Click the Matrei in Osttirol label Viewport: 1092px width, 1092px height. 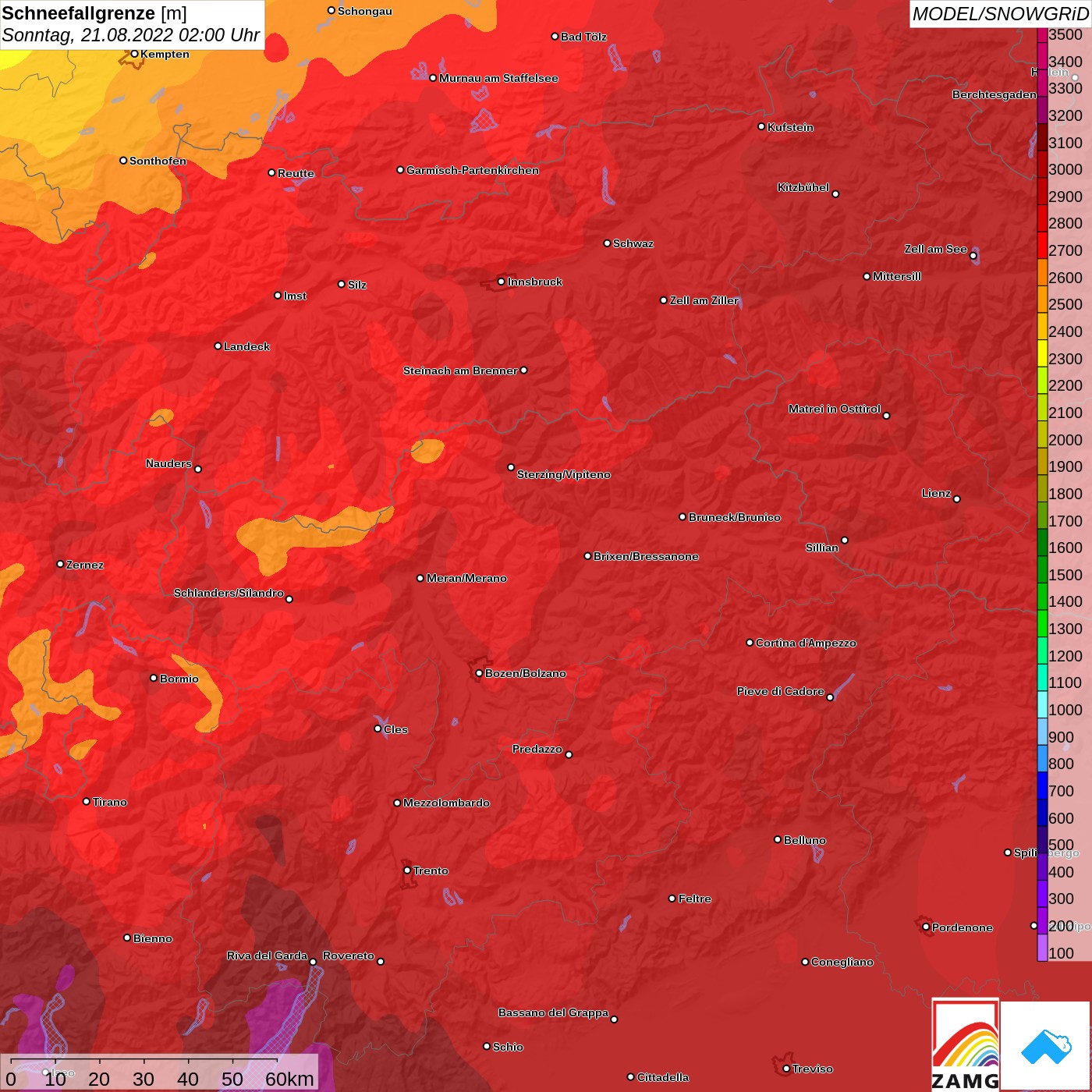coord(834,409)
